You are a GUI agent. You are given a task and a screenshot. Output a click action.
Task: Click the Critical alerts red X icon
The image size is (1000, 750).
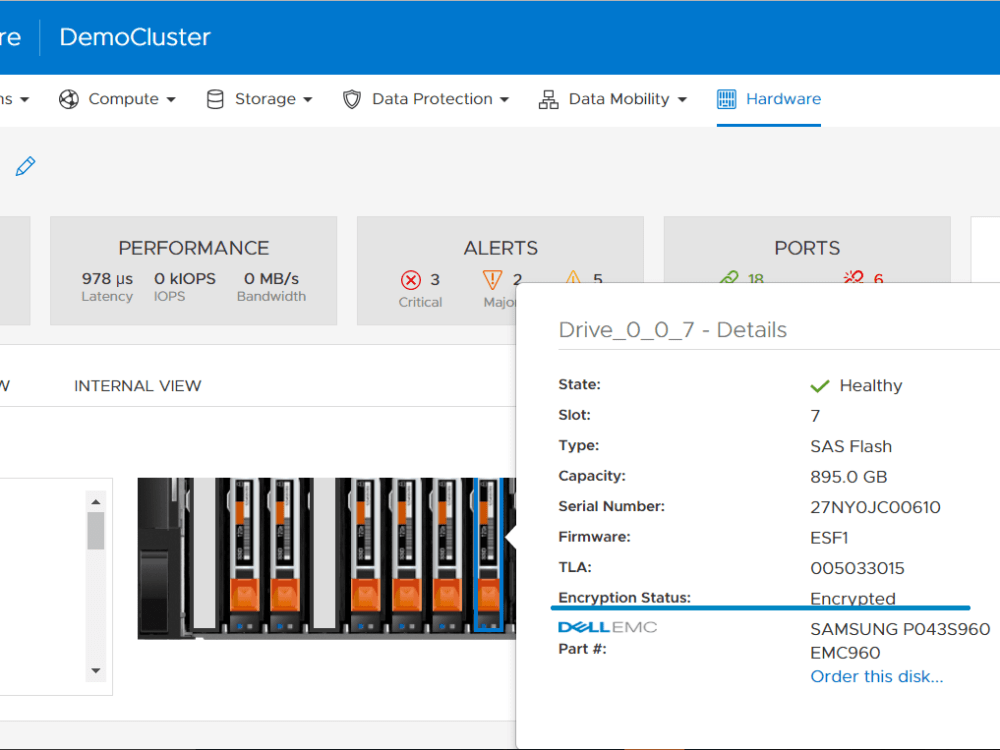pos(411,279)
